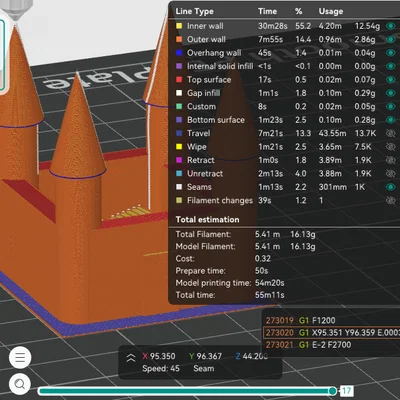The height and width of the screenshot is (400, 400).
Task: Click the Retract magenta color swatch
Action: click(x=179, y=160)
